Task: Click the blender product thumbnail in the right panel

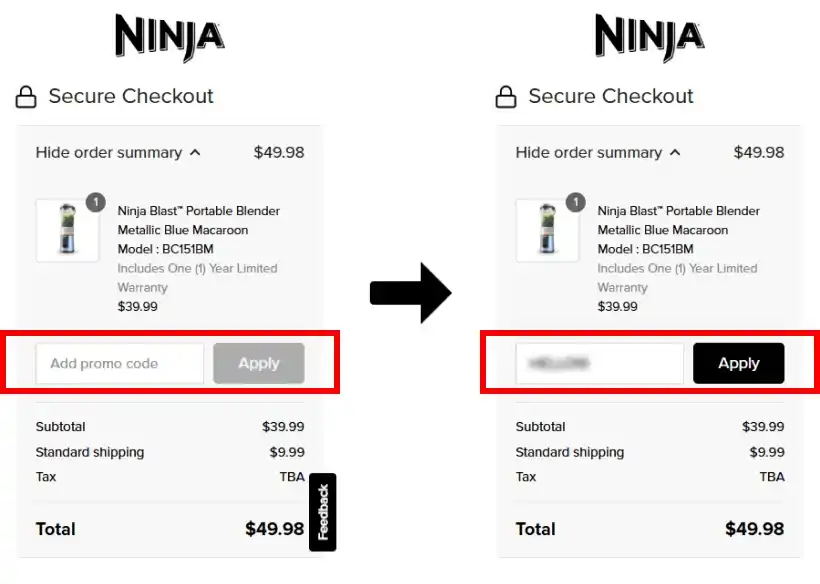Action: click(547, 231)
